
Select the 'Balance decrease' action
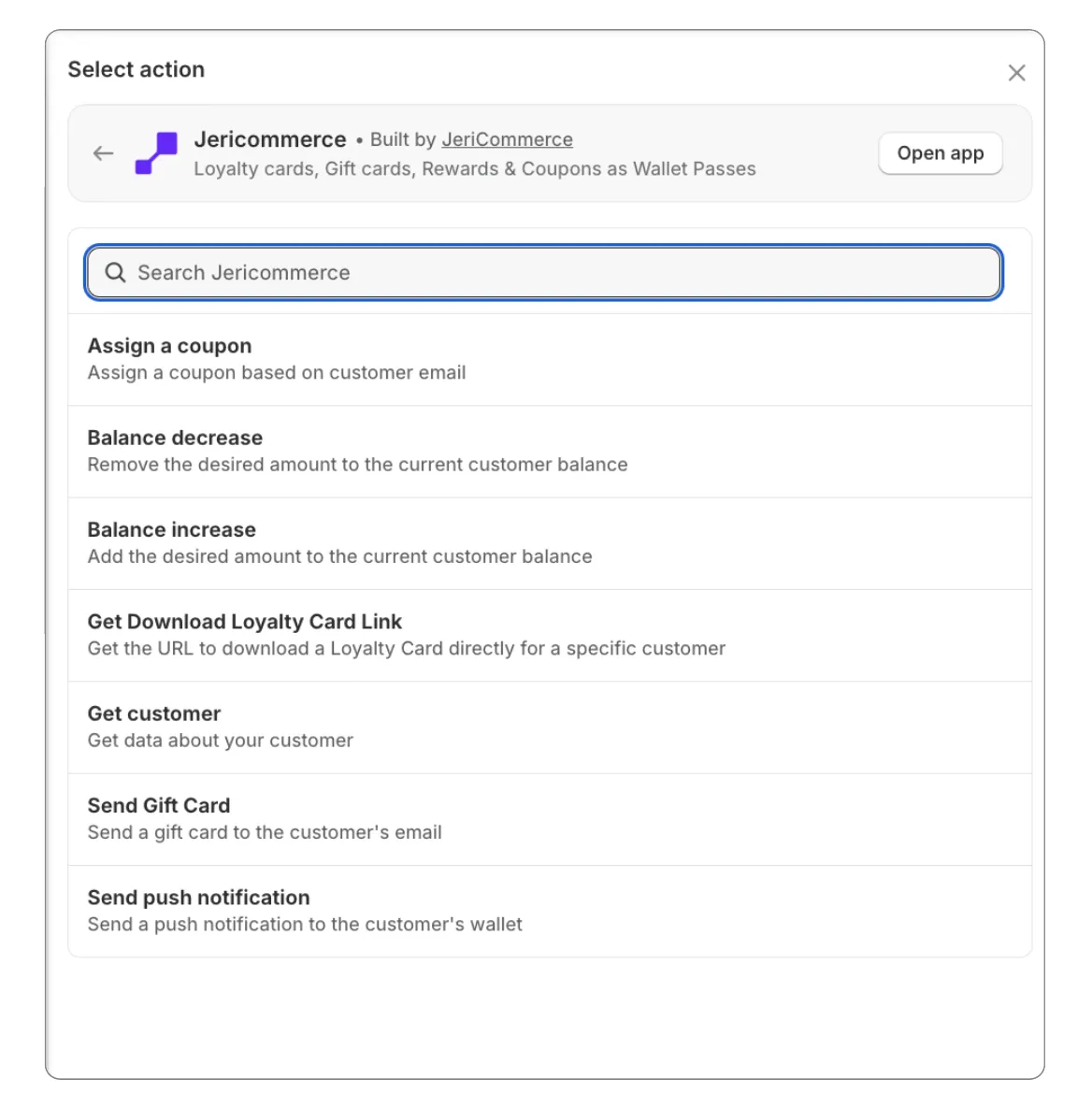(x=174, y=438)
